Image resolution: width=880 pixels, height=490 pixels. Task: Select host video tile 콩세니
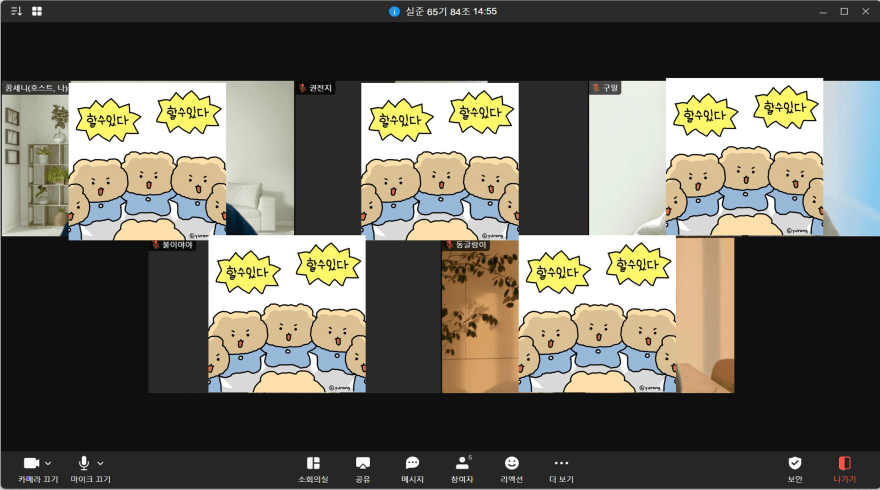click(148, 159)
